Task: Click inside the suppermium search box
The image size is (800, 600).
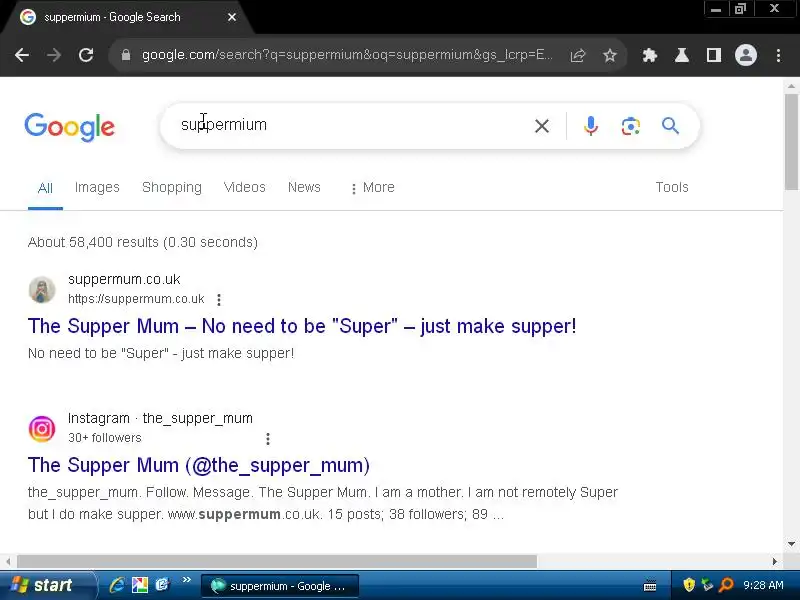Action: [x=352, y=125]
